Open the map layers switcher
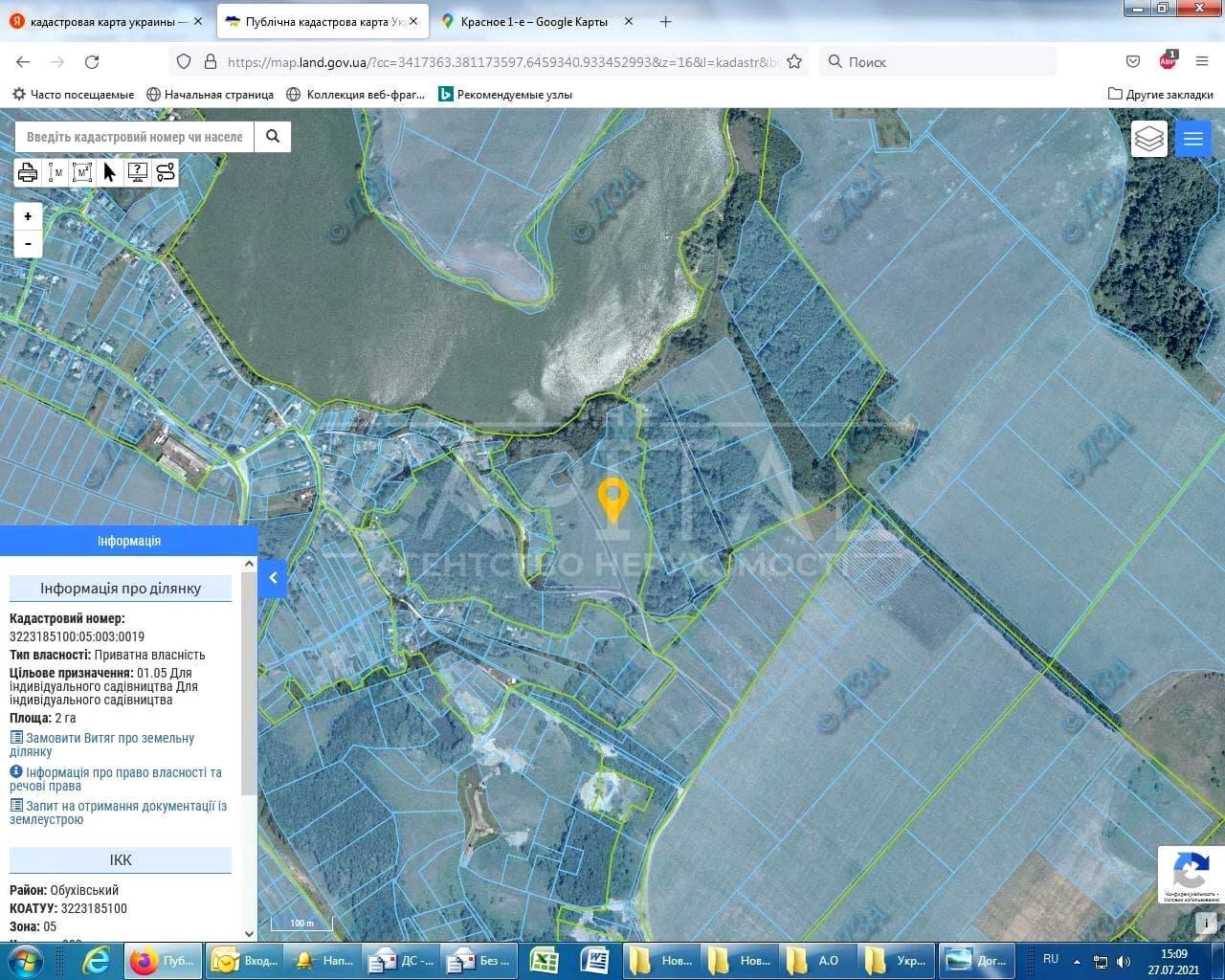 tap(1148, 139)
